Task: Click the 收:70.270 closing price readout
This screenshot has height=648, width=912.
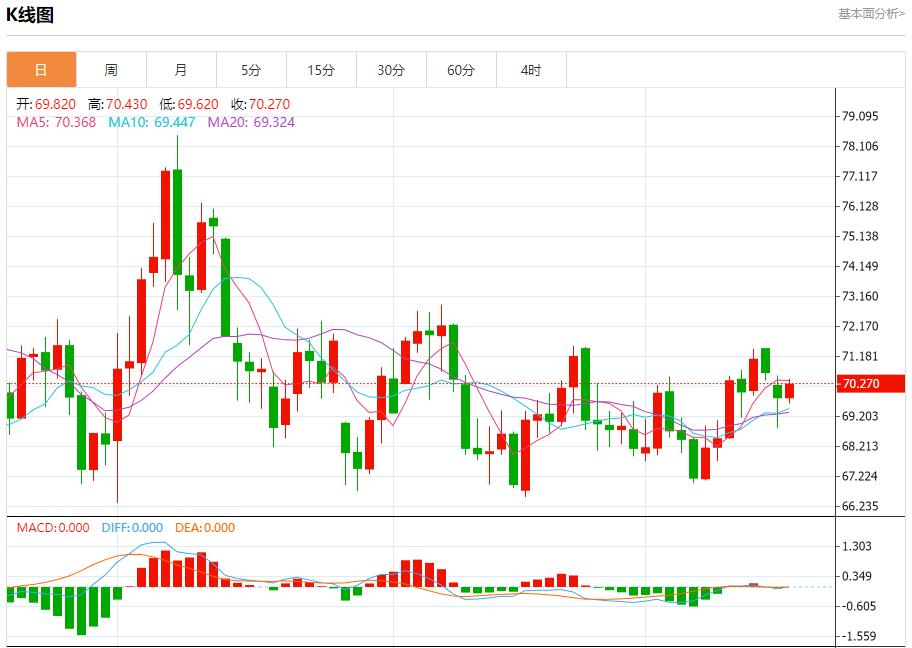Action: pos(260,104)
